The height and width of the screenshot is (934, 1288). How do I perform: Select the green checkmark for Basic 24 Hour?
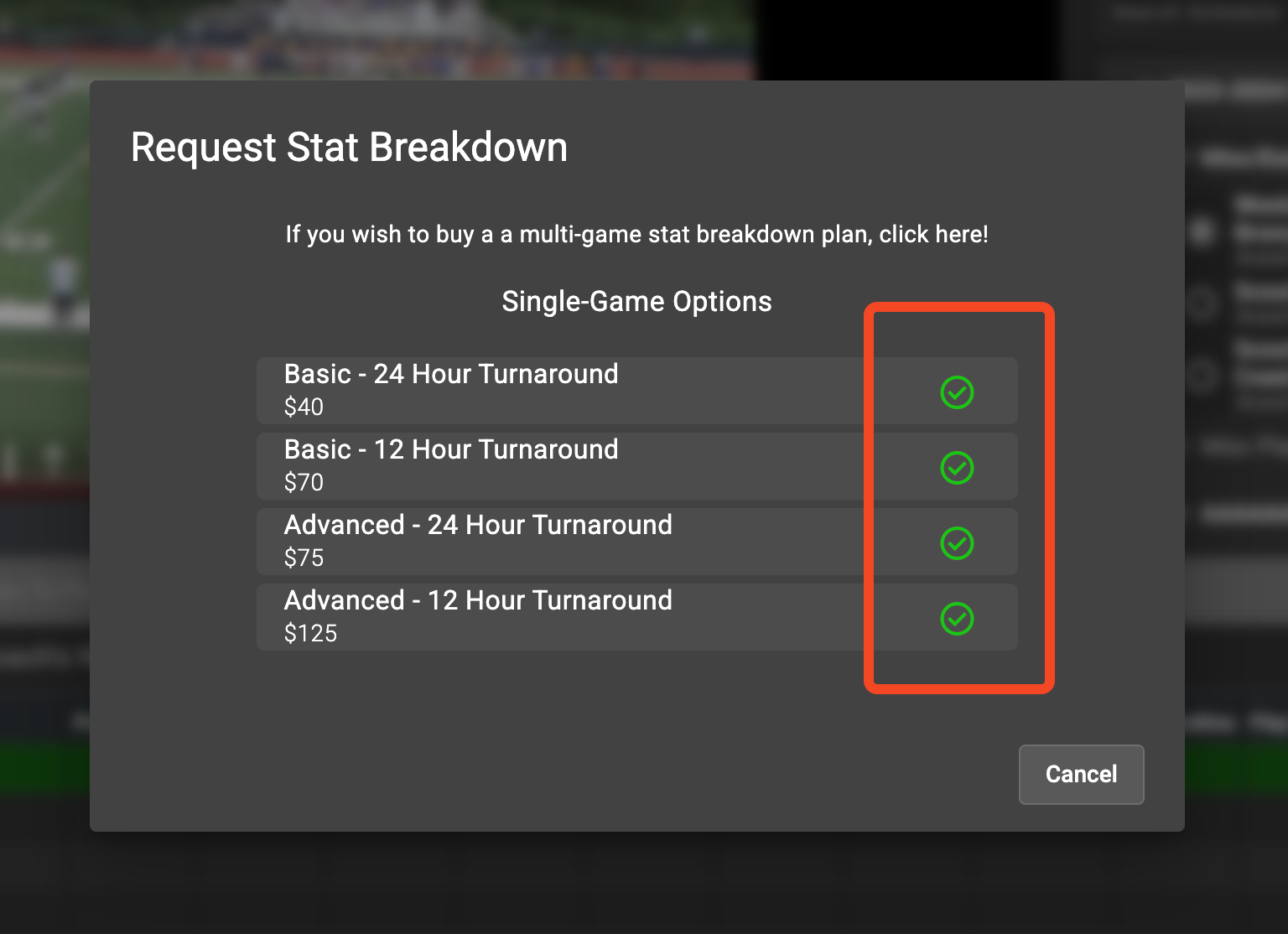tap(957, 392)
